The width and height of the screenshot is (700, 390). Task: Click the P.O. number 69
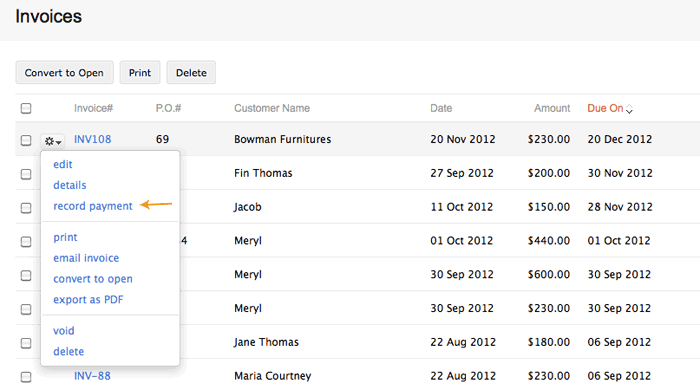coord(162,139)
